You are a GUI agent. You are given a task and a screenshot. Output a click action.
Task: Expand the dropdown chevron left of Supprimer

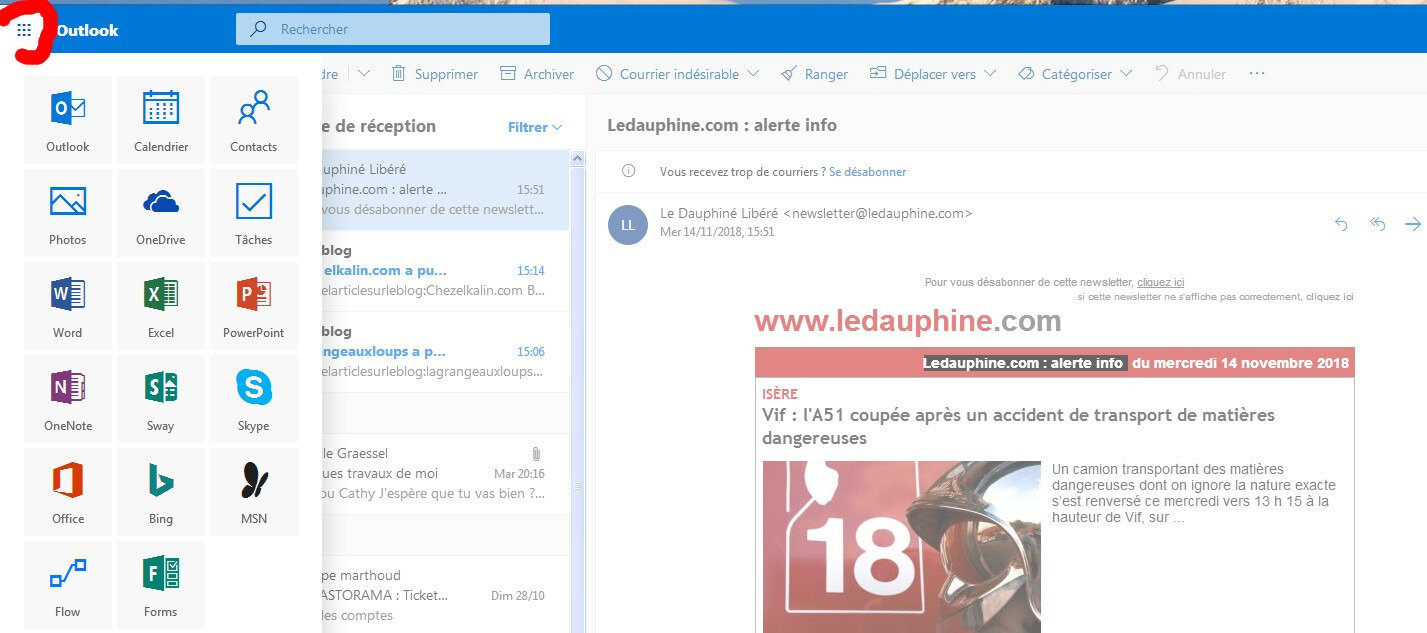(x=364, y=74)
